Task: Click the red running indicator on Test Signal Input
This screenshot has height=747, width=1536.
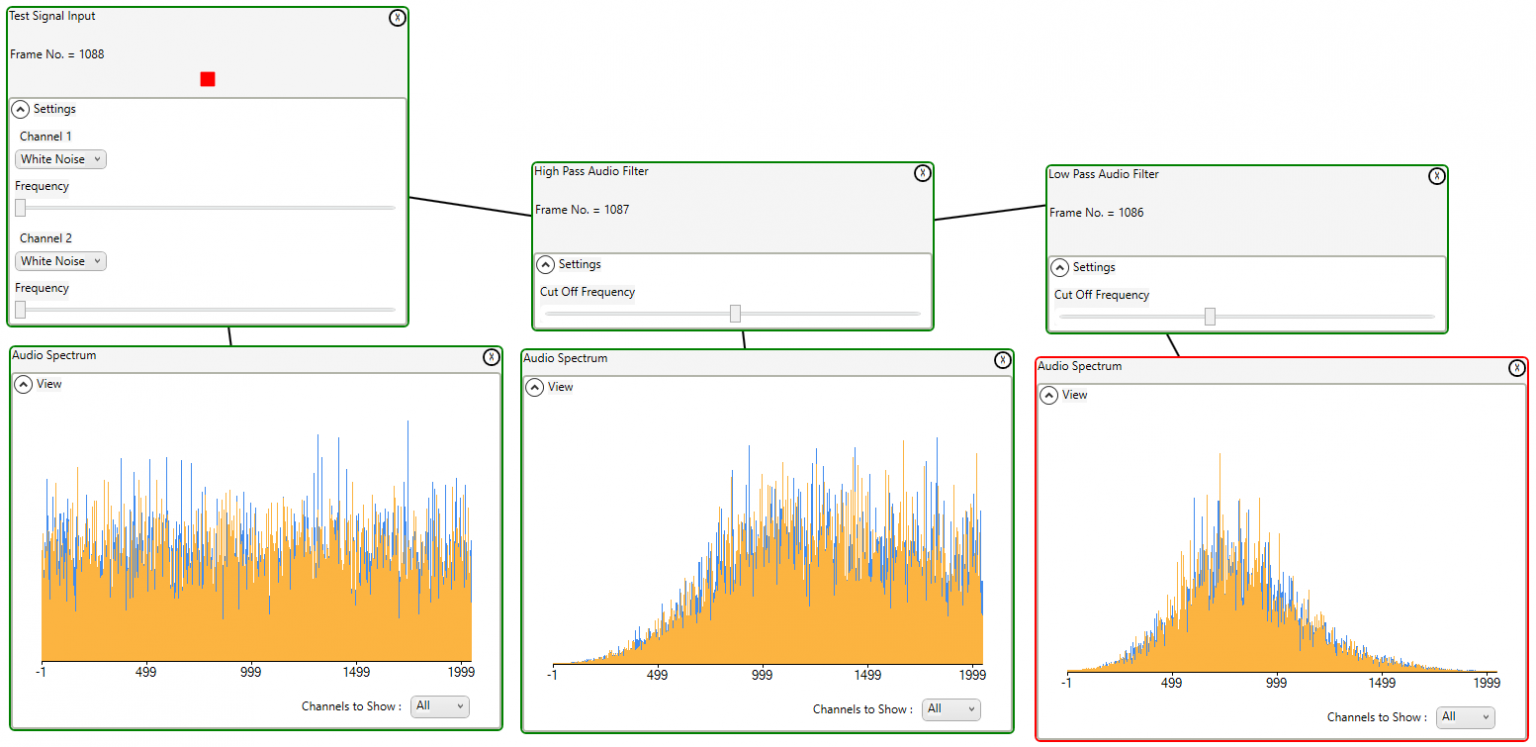Action: pyautogui.click(x=207, y=78)
